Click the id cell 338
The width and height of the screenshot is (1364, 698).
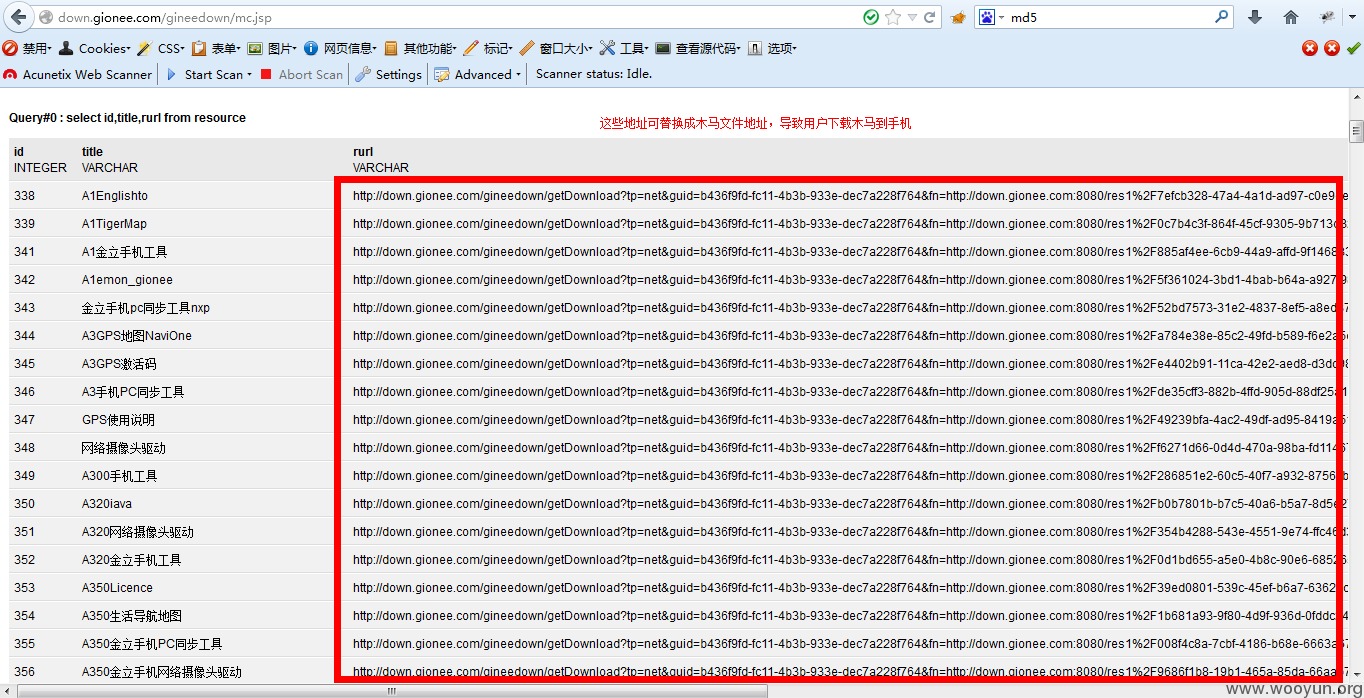click(24, 196)
